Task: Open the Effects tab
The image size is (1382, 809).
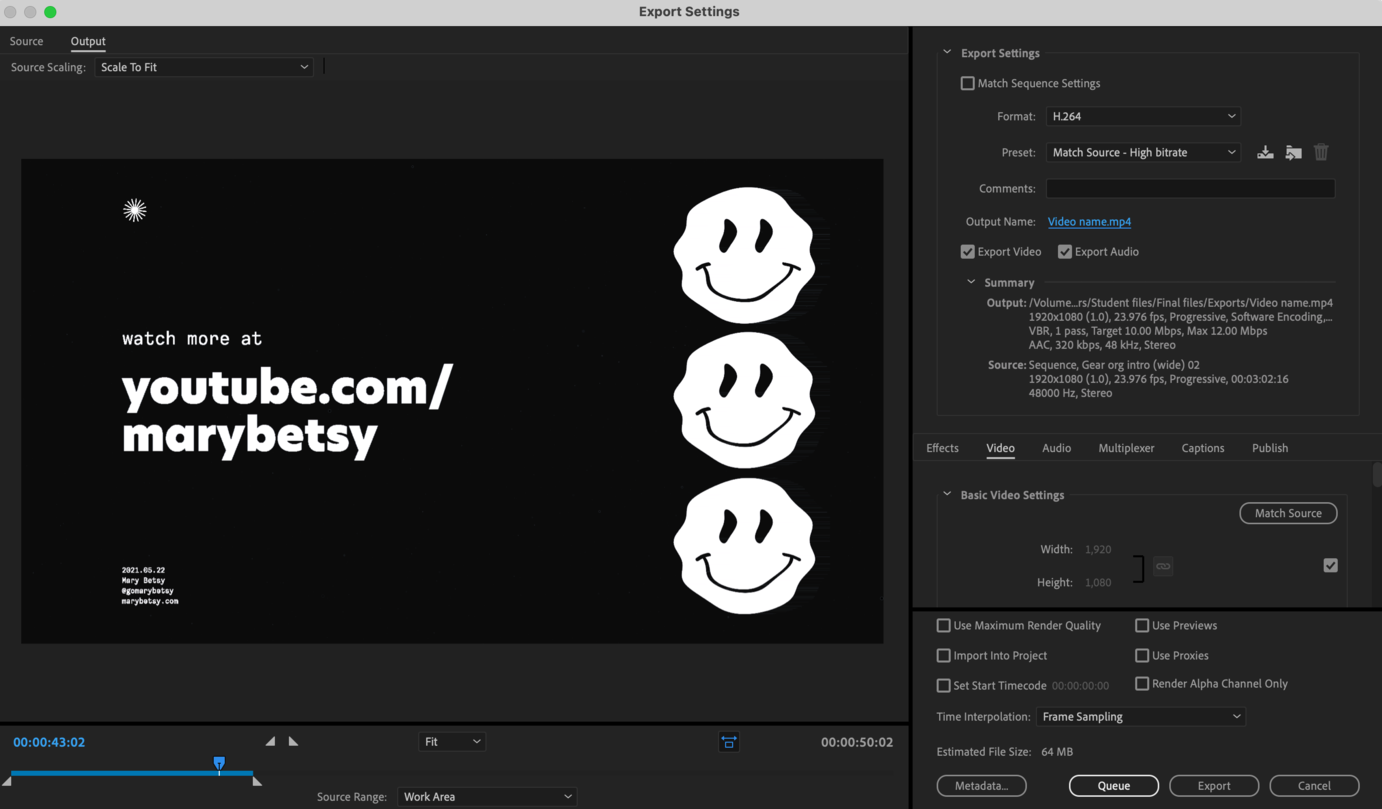Action: (x=942, y=448)
